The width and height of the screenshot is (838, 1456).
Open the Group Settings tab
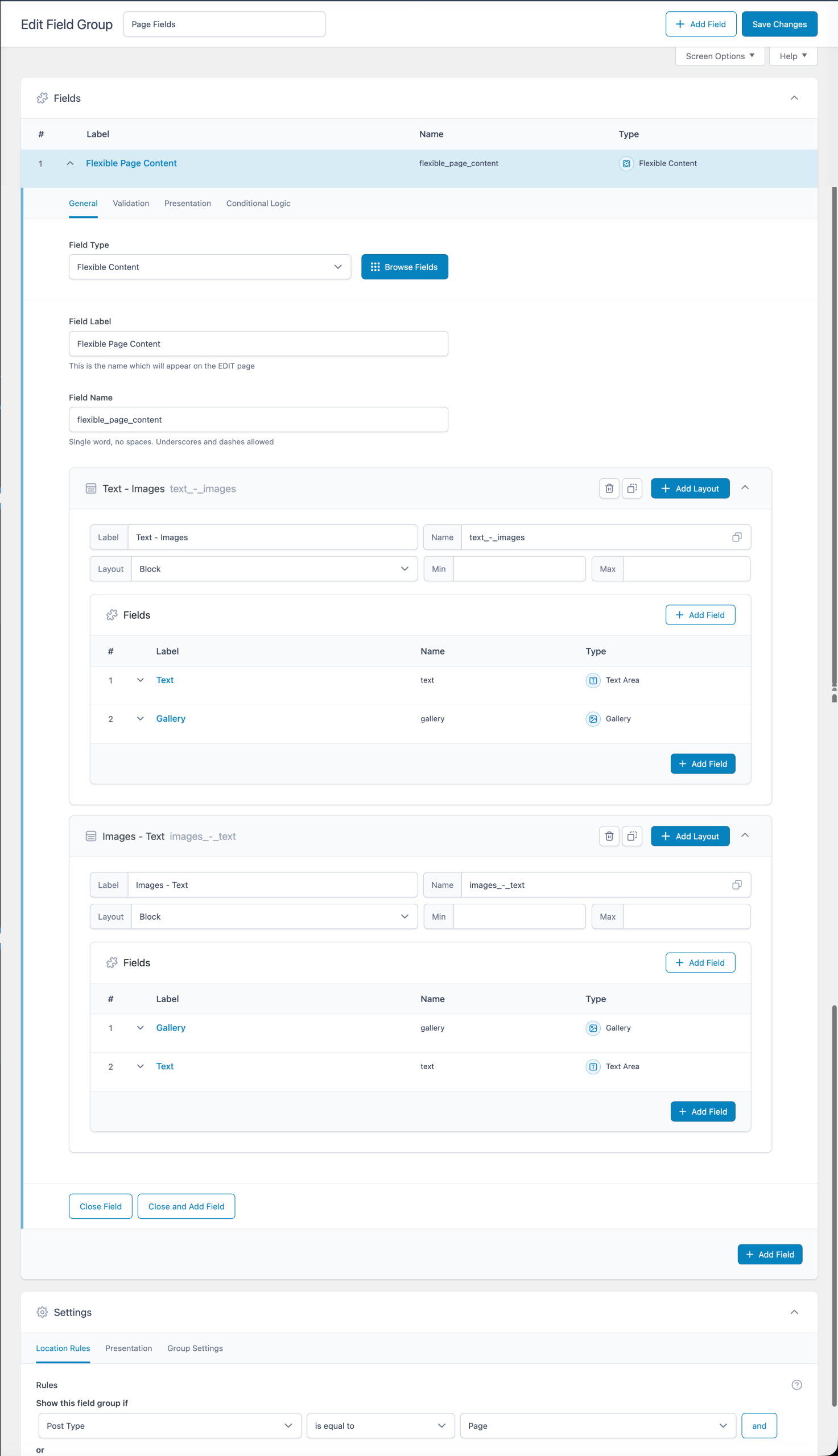click(x=195, y=1348)
